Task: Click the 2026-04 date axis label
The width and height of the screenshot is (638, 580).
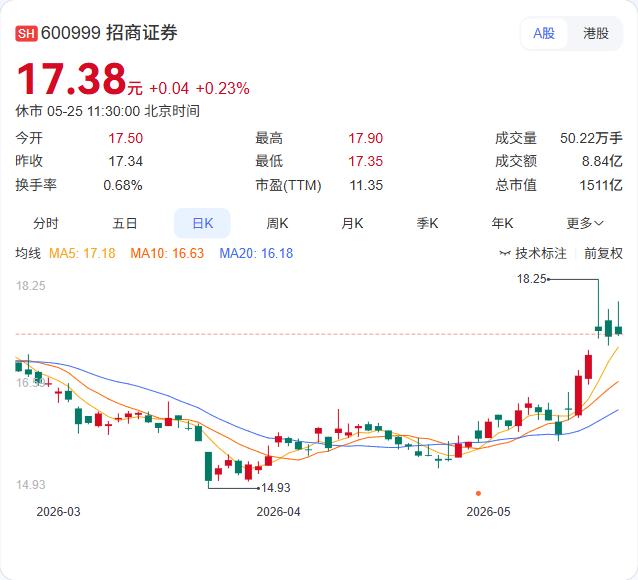Action: coord(278,512)
